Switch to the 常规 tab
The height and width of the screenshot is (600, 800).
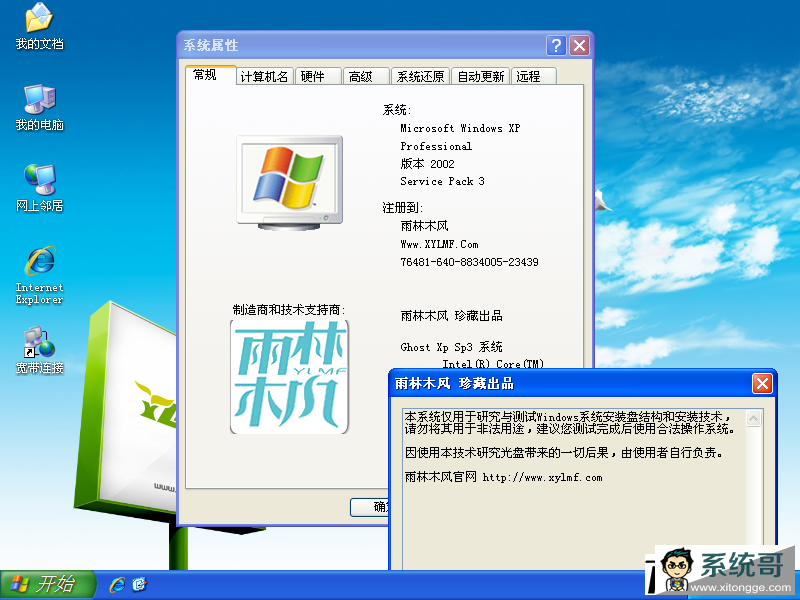pyautogui.click(x=210, y=75)
